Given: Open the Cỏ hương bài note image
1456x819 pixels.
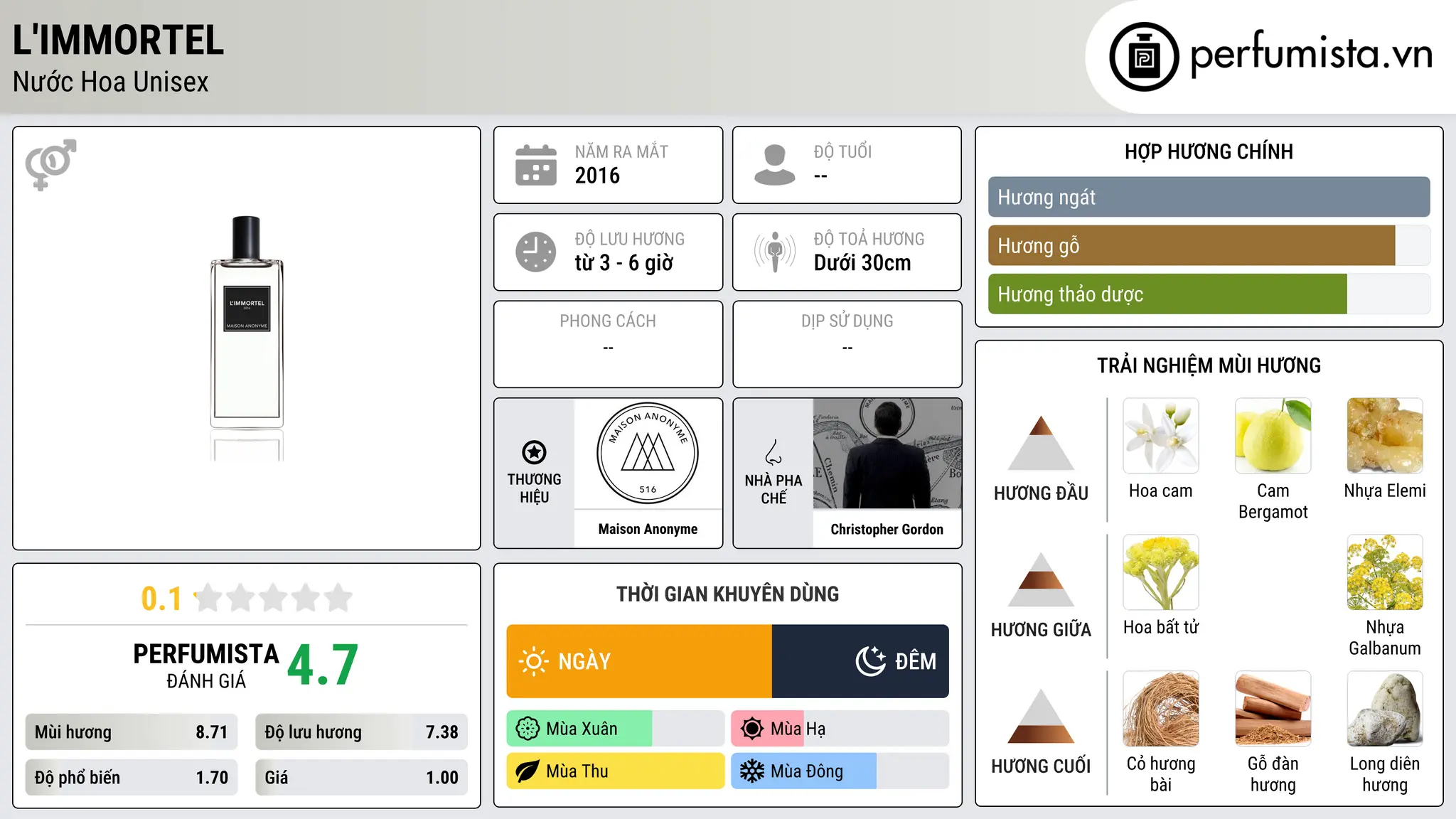Looking at the screenshot, I should tap(1161, 709).
